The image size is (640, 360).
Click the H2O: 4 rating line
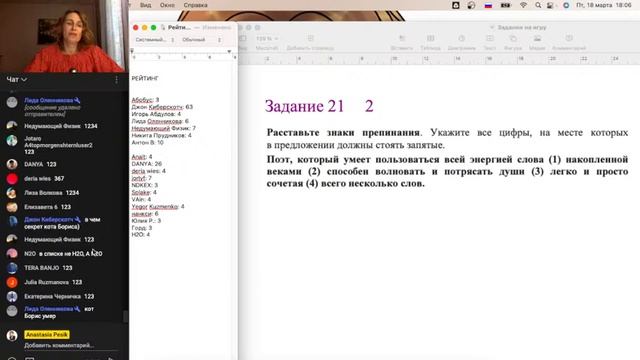[140, 235]
